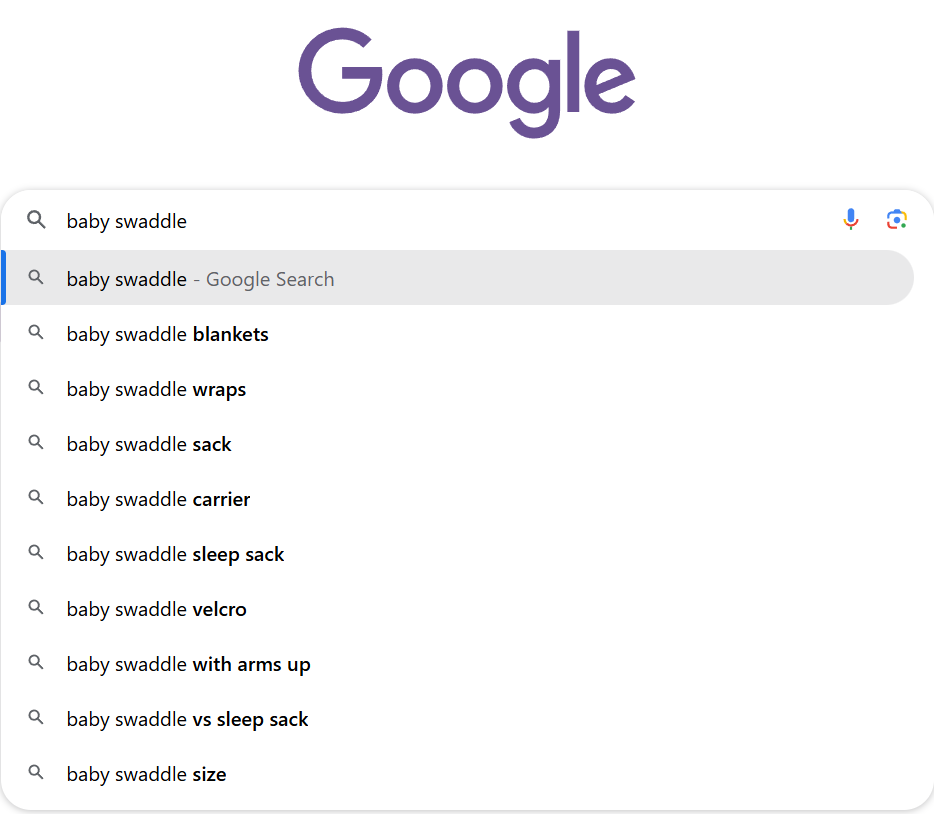The image size is (934, 814).
Task: Open Google Lens camera search
Action: pyautogui.click(x=897, y=218)
